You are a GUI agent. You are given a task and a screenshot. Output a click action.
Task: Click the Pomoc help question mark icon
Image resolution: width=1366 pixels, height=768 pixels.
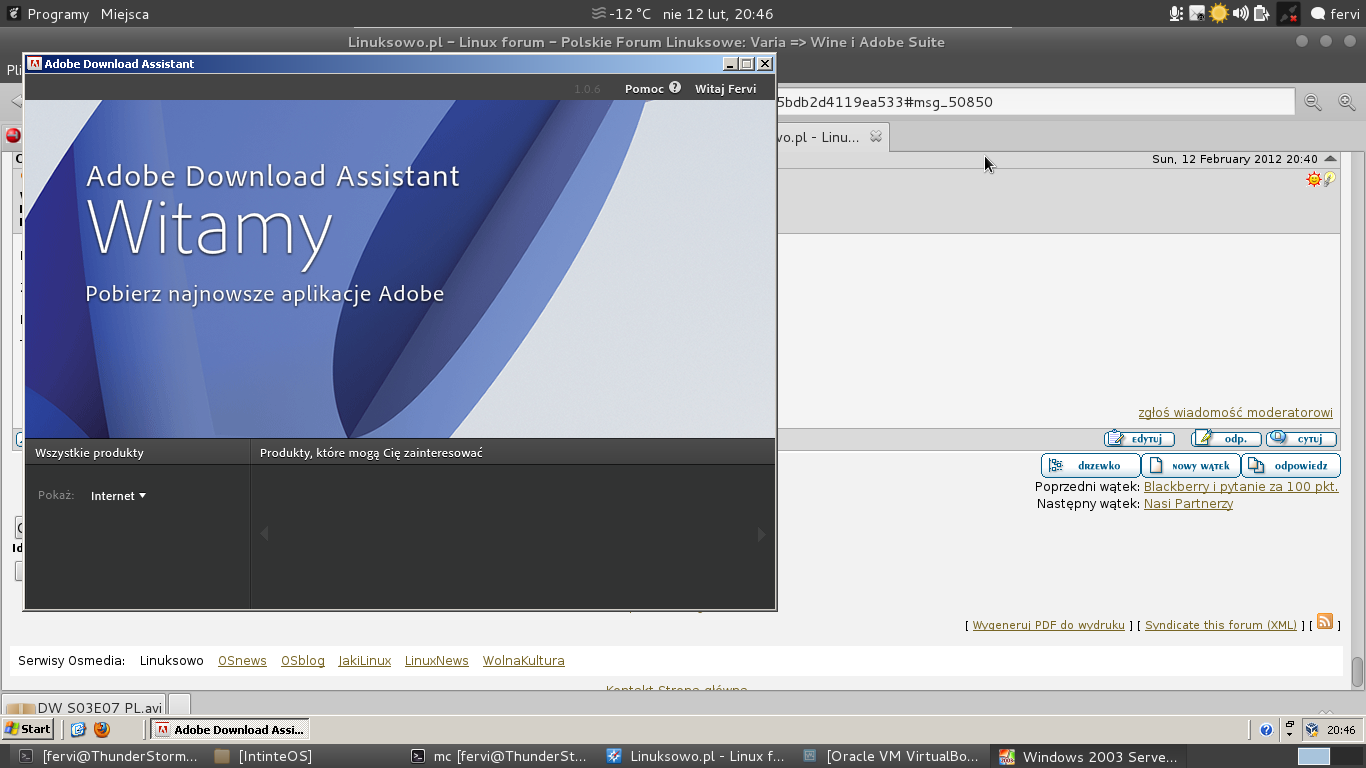click(675, 88)
